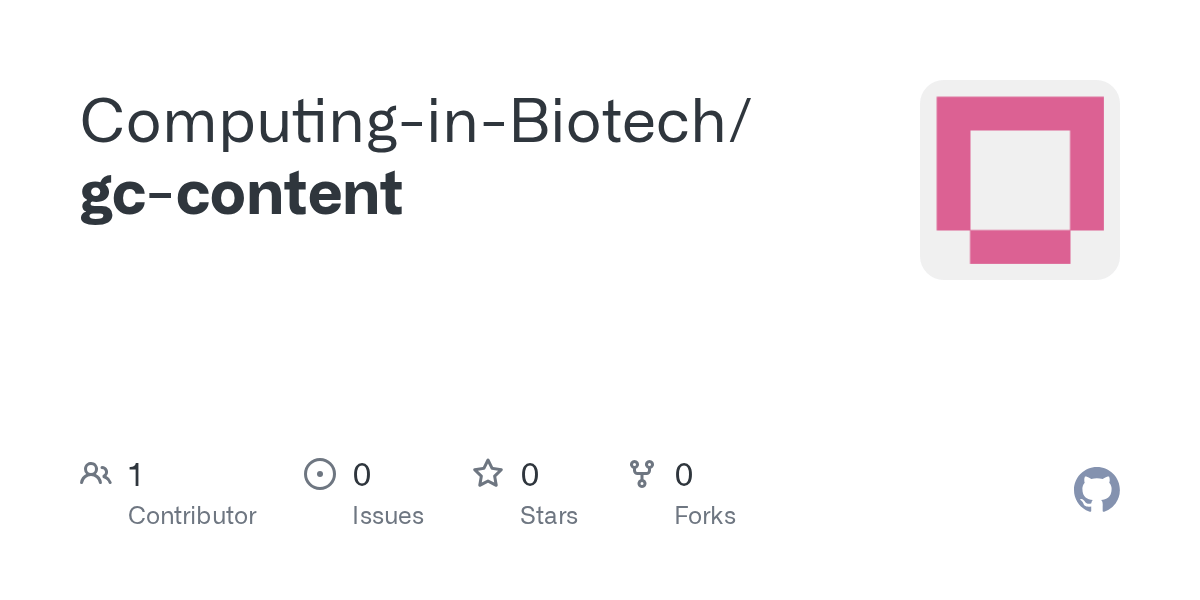This screenshot has height=600, width=1200.
Task: Click the 0 count above Forks
Action: (x=684, y=474)
